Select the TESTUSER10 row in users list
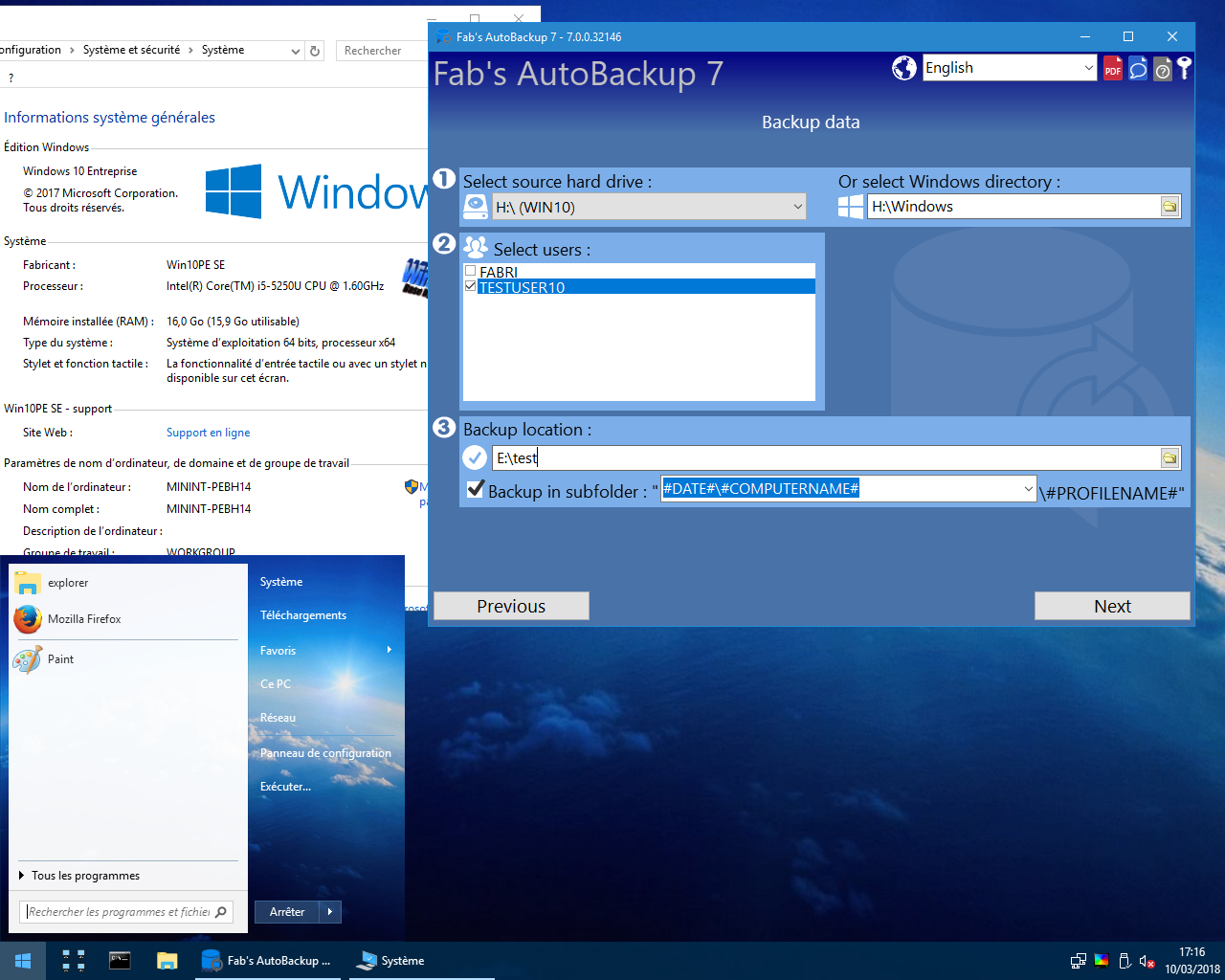Screen dimensions: 1225x980 639,286
